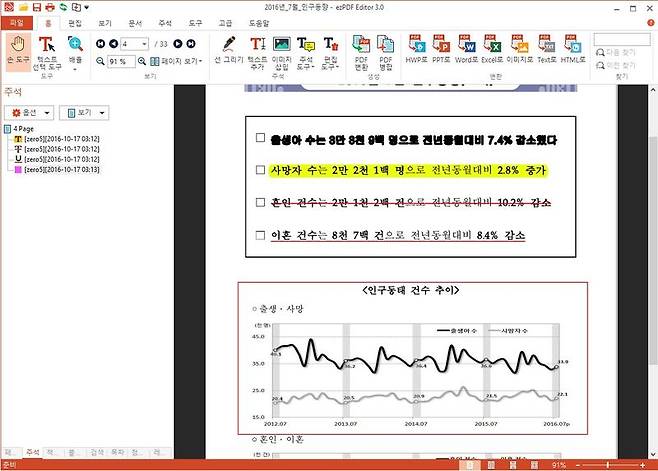Click the minus button of status bar zoom
The image size is (658, 471).
tap(577, 465)
